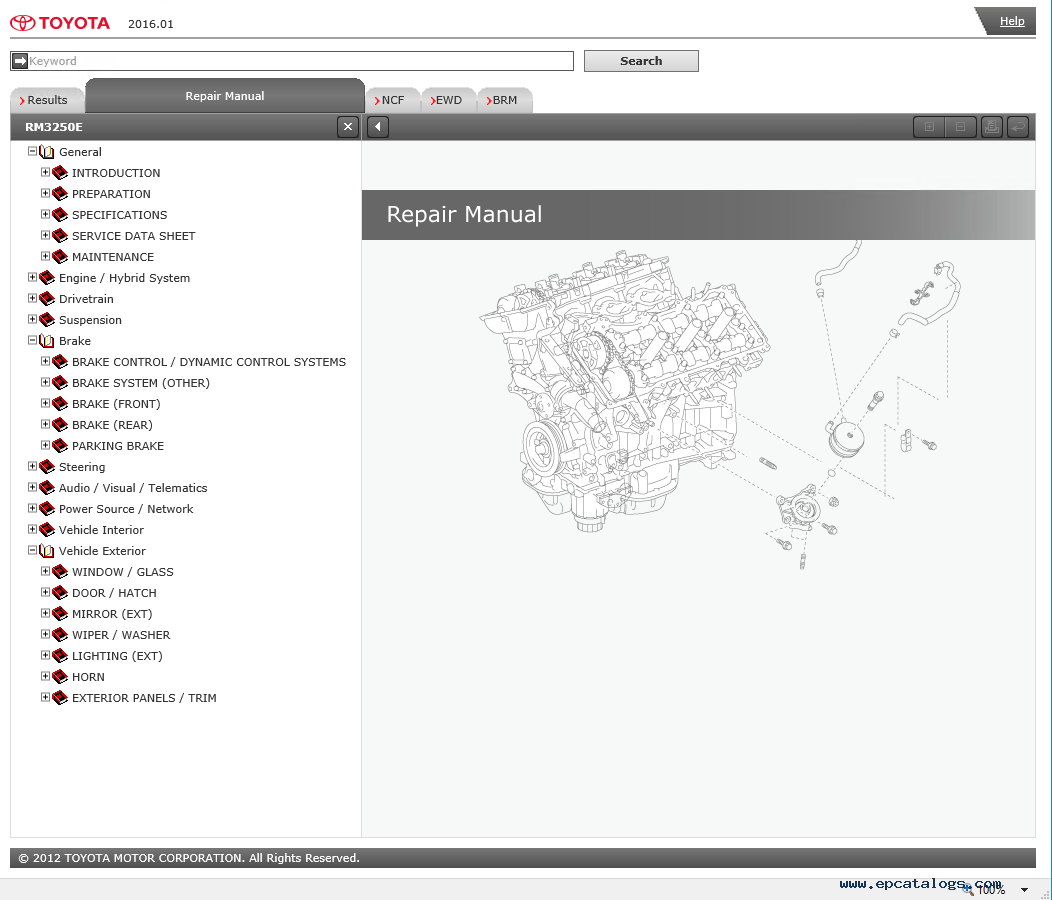Expand the BRAKE (FRONT) node
Screen dimensions: 1052x900
pyautogui.click(x=45, y=403)
